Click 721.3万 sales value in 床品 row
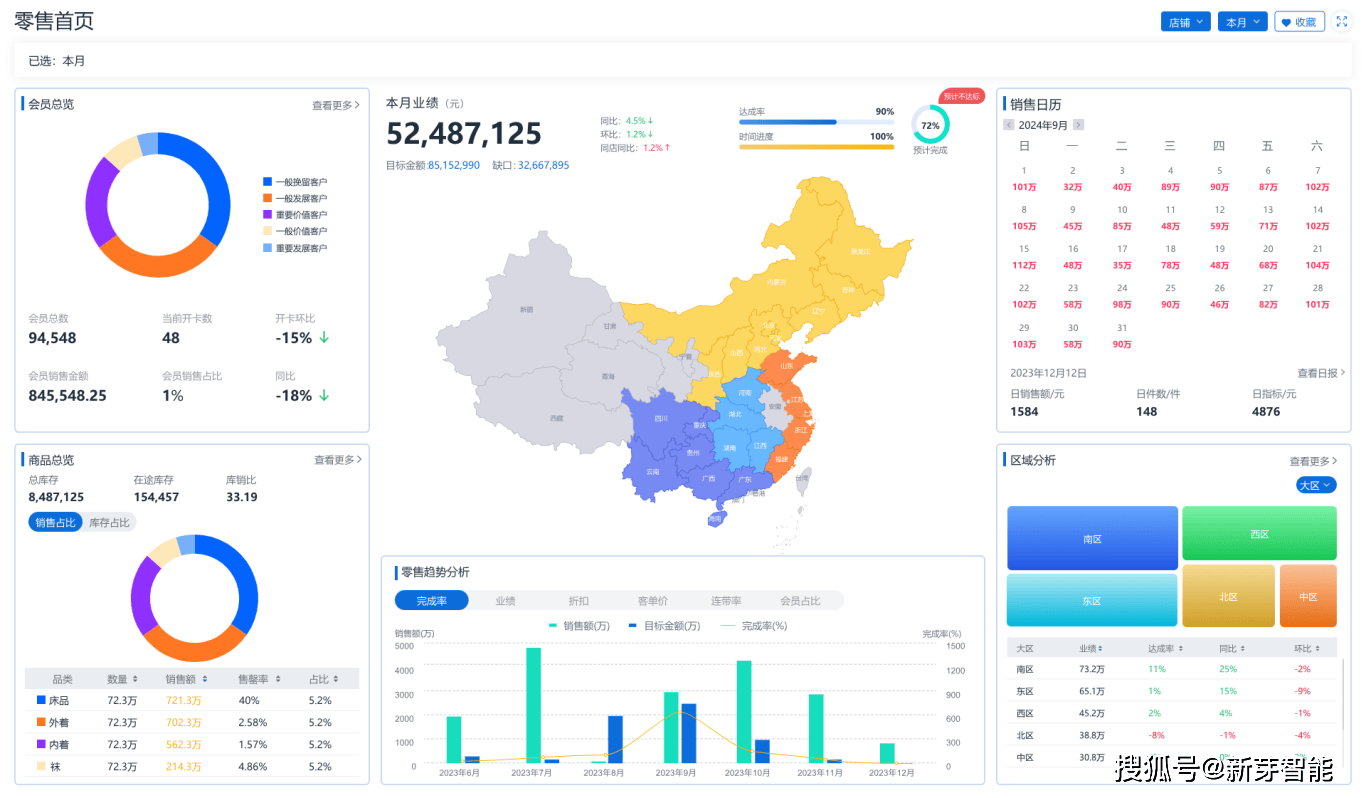 184,700
